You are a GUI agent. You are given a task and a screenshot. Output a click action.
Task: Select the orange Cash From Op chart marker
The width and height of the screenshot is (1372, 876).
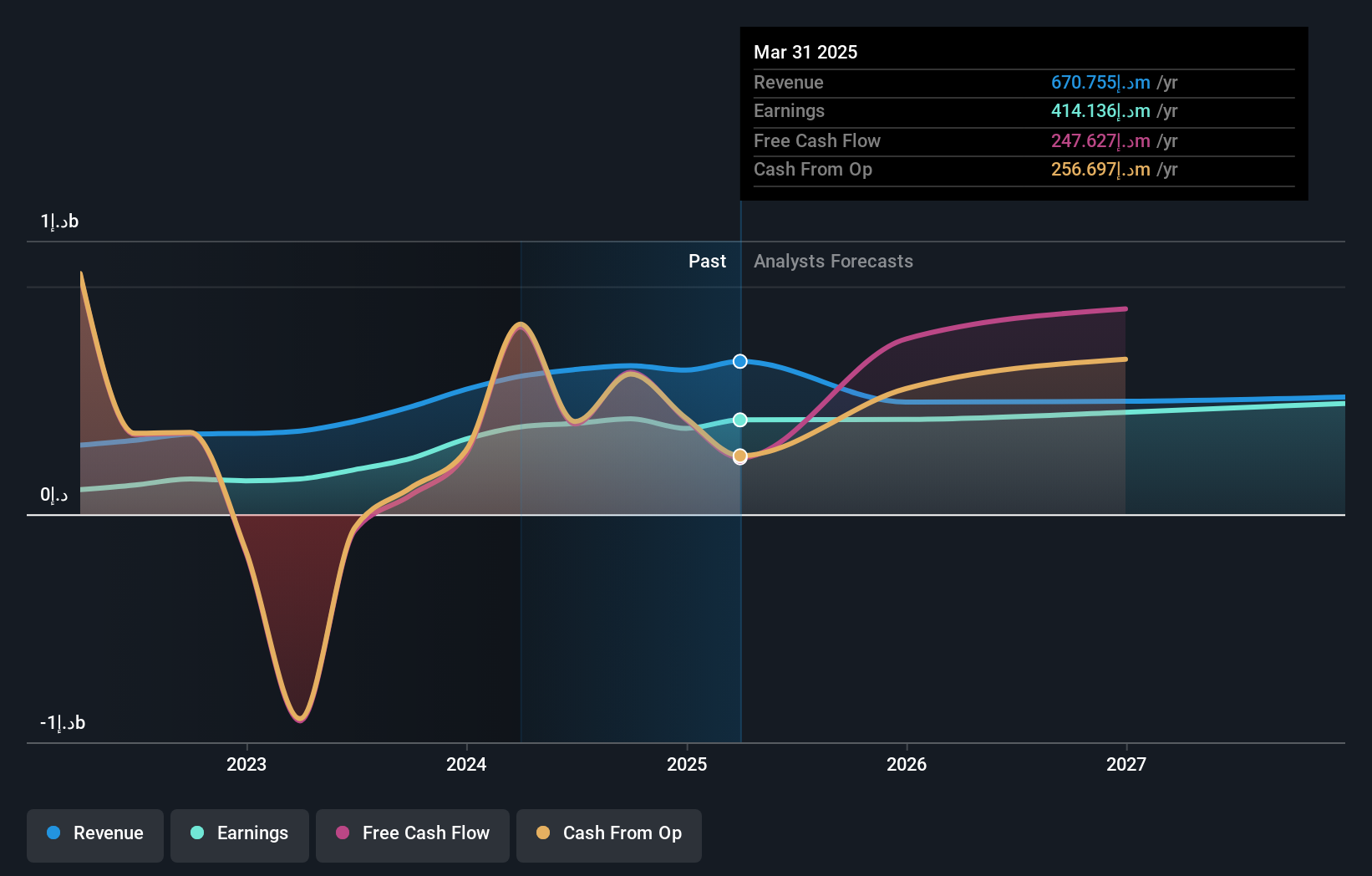739,456
